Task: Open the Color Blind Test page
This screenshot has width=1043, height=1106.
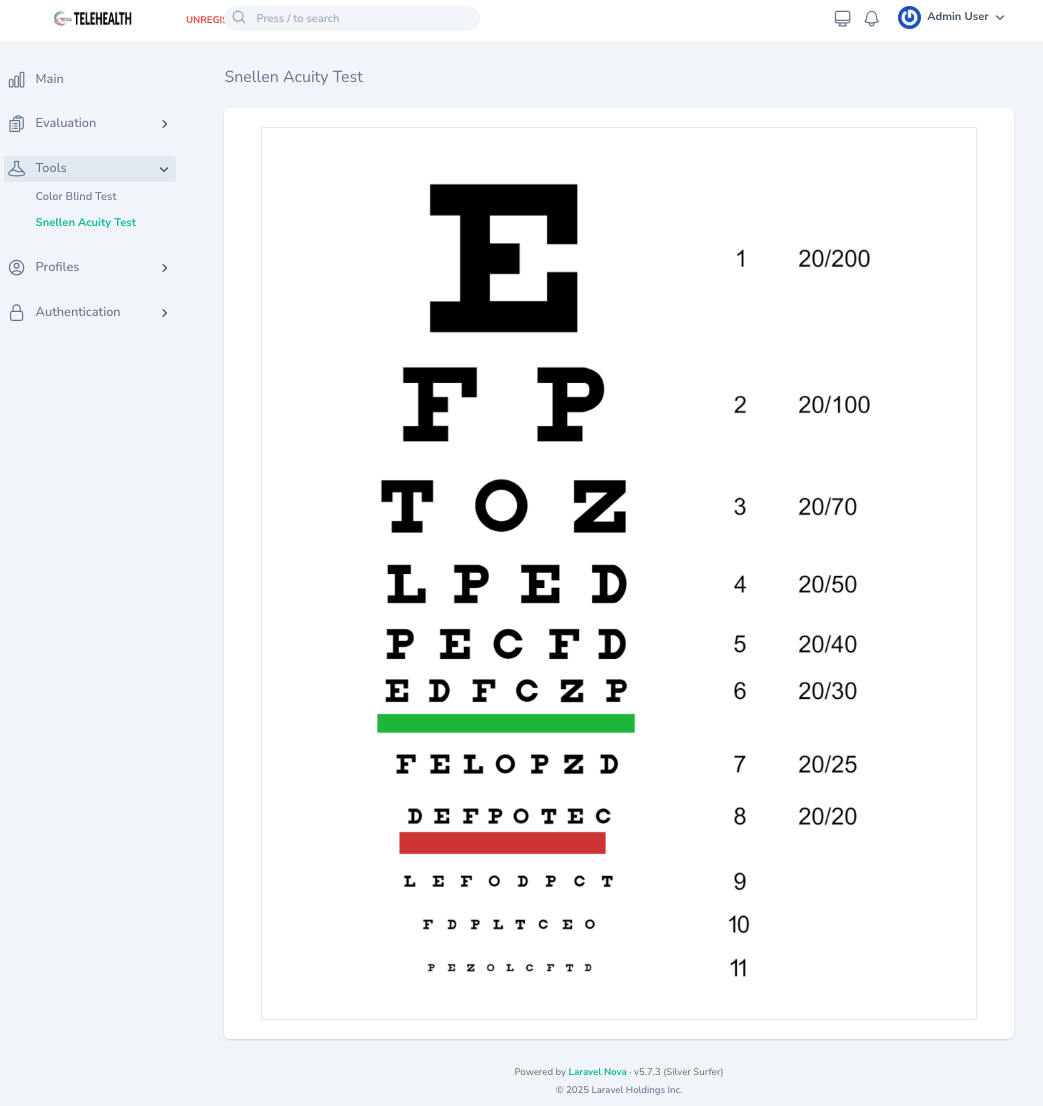Action: [x=76, y=196]
